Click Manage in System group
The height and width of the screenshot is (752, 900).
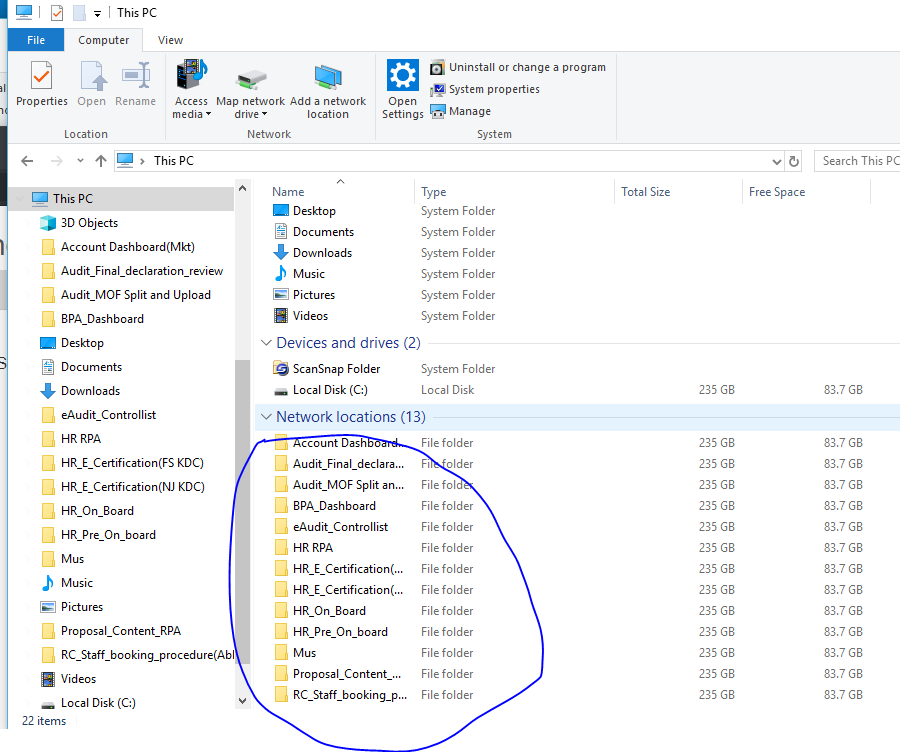click(461, 111)
